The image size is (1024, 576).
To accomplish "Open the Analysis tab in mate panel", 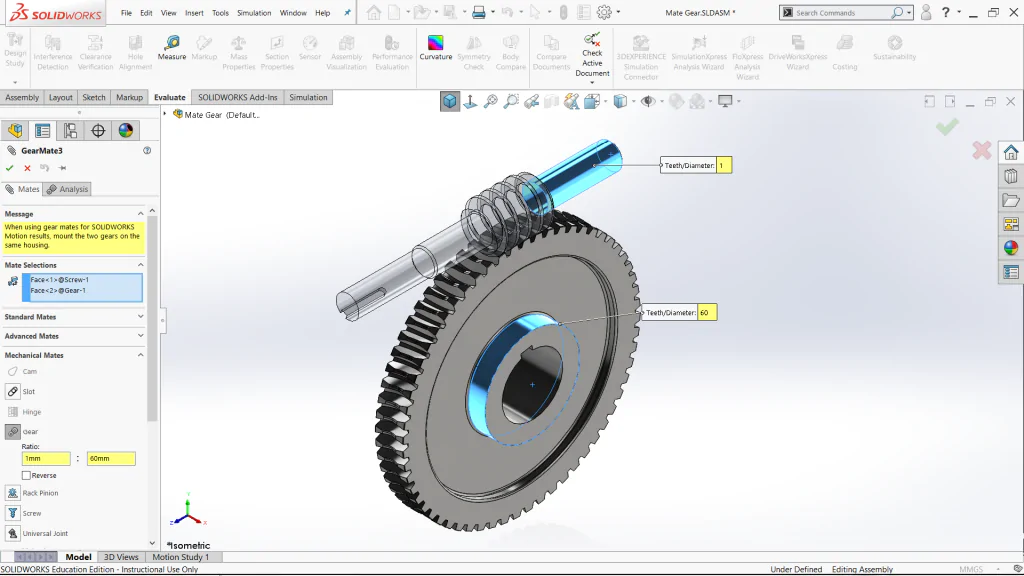I will click(67, 189).
